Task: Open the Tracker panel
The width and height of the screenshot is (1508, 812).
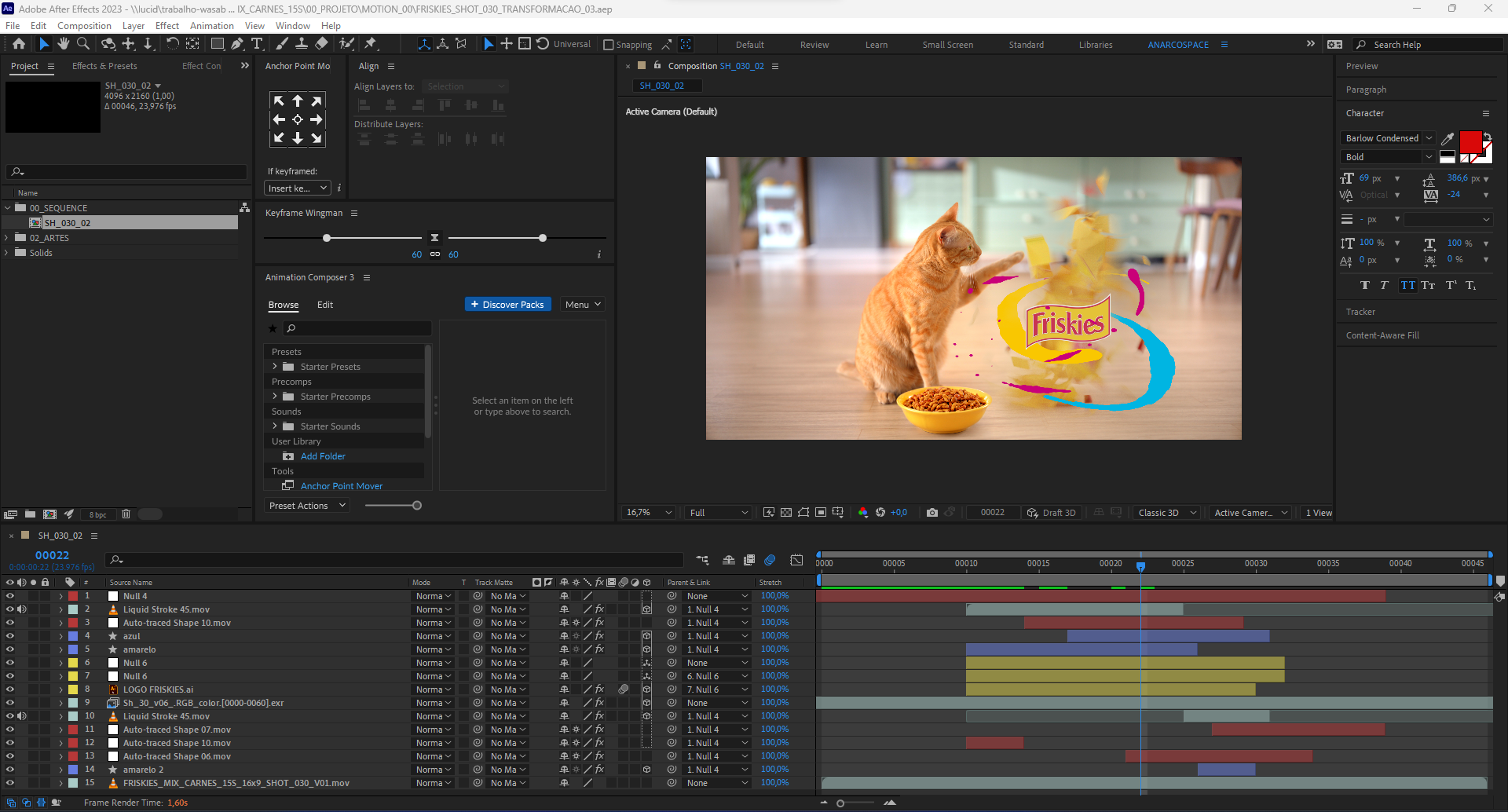Action: 1360,312
